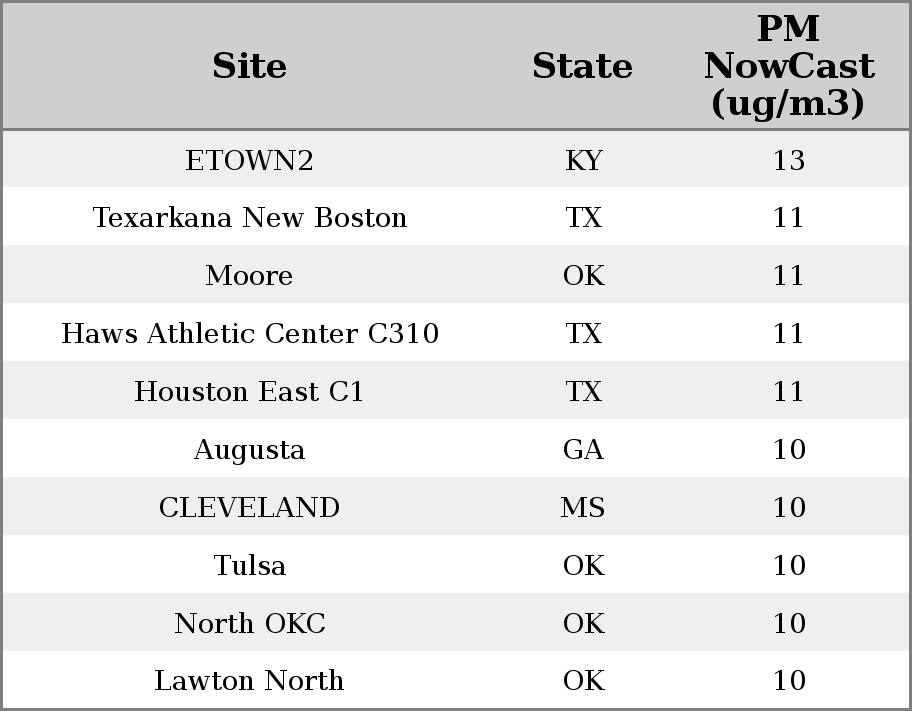The width and height of the screenshot is (912, 711).
Task: Select ETOWN2's NowCast value 13
Action: pos(789,160)
